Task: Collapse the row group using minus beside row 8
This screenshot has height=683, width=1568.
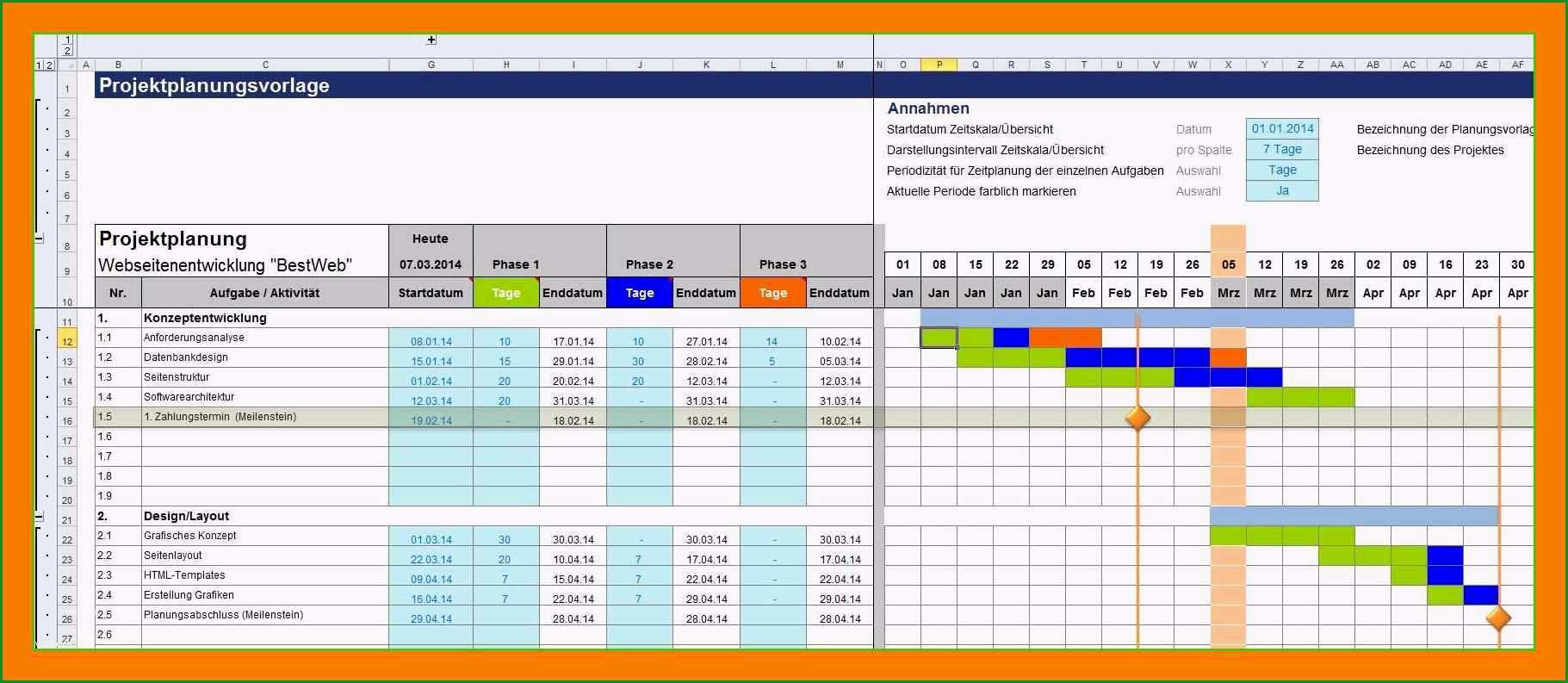Action: 39,238
